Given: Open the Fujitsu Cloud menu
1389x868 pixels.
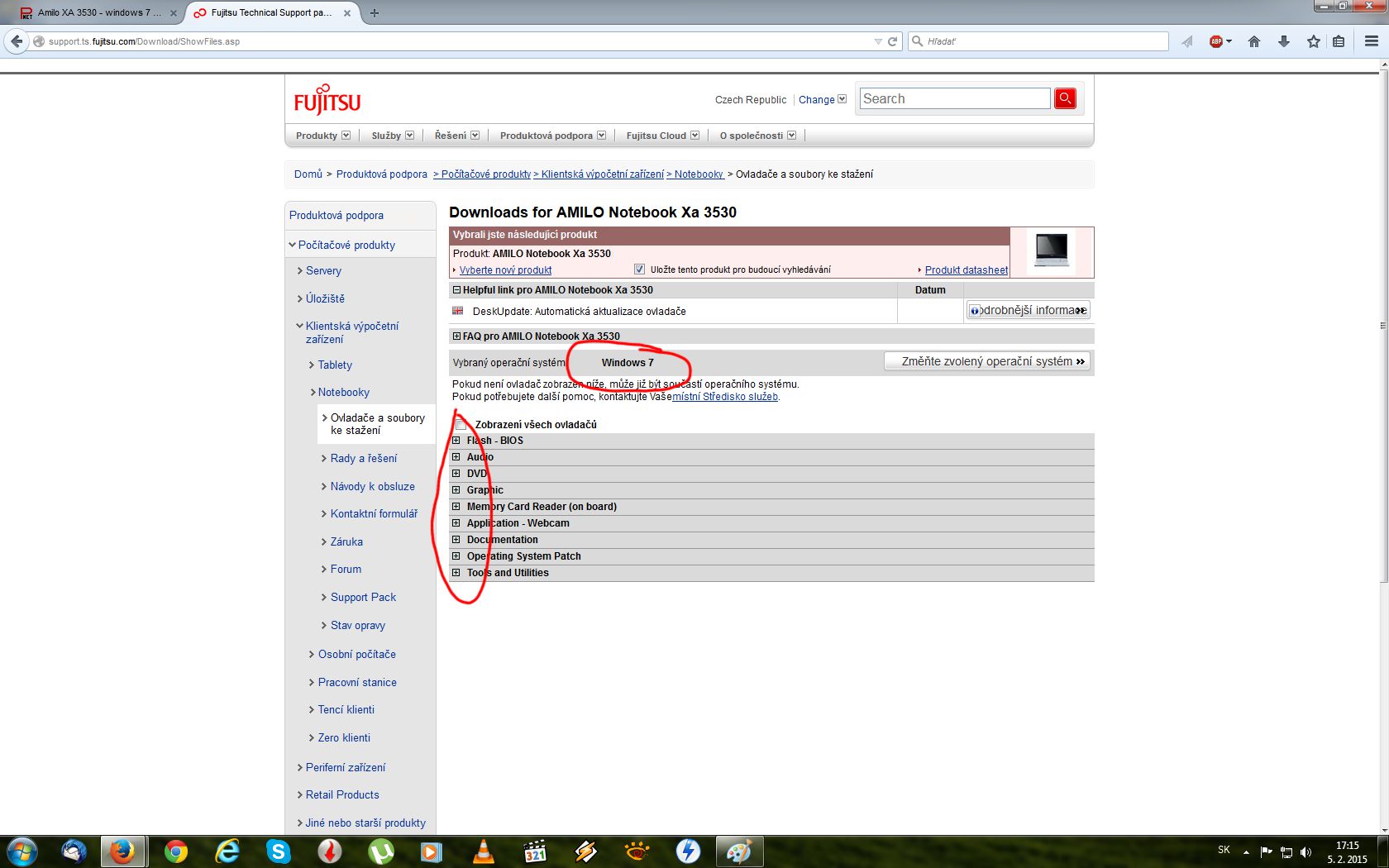Looking at the screenshot, I should (663, 136).
